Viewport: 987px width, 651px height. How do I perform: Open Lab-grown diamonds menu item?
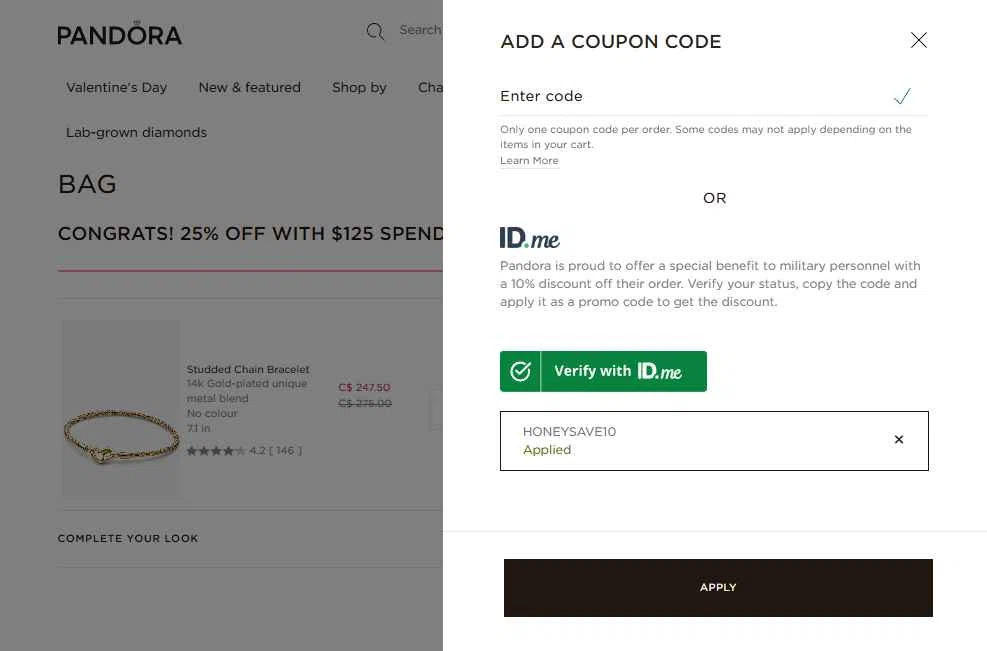[136, 132]
